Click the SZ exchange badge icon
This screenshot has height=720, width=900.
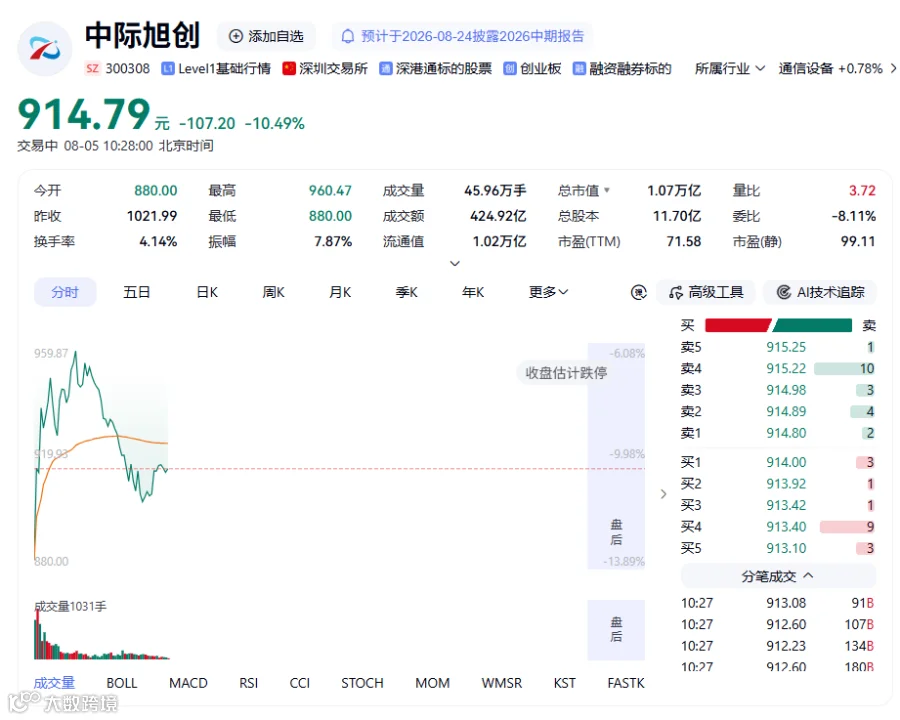coord(92,68)
